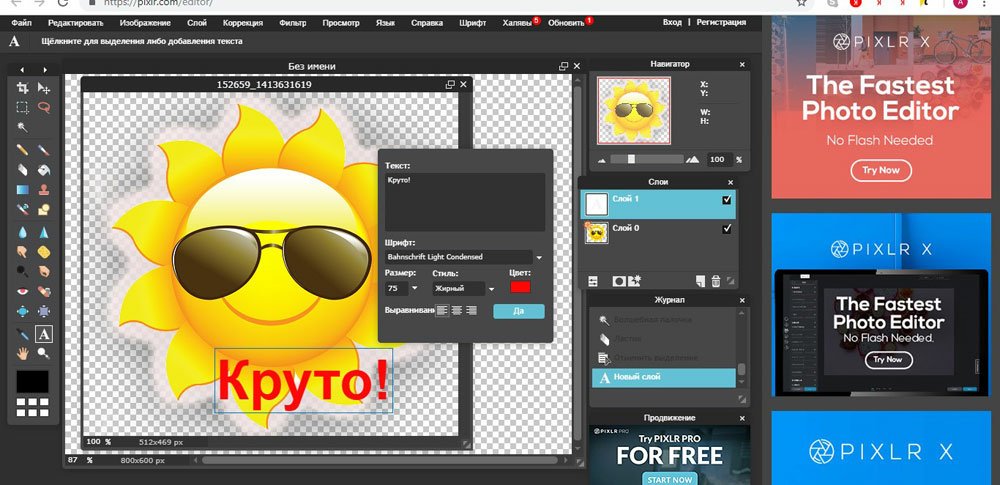Open the Фильтр menu
This screenshot has height=485, width=1000.
pos(293,21)
